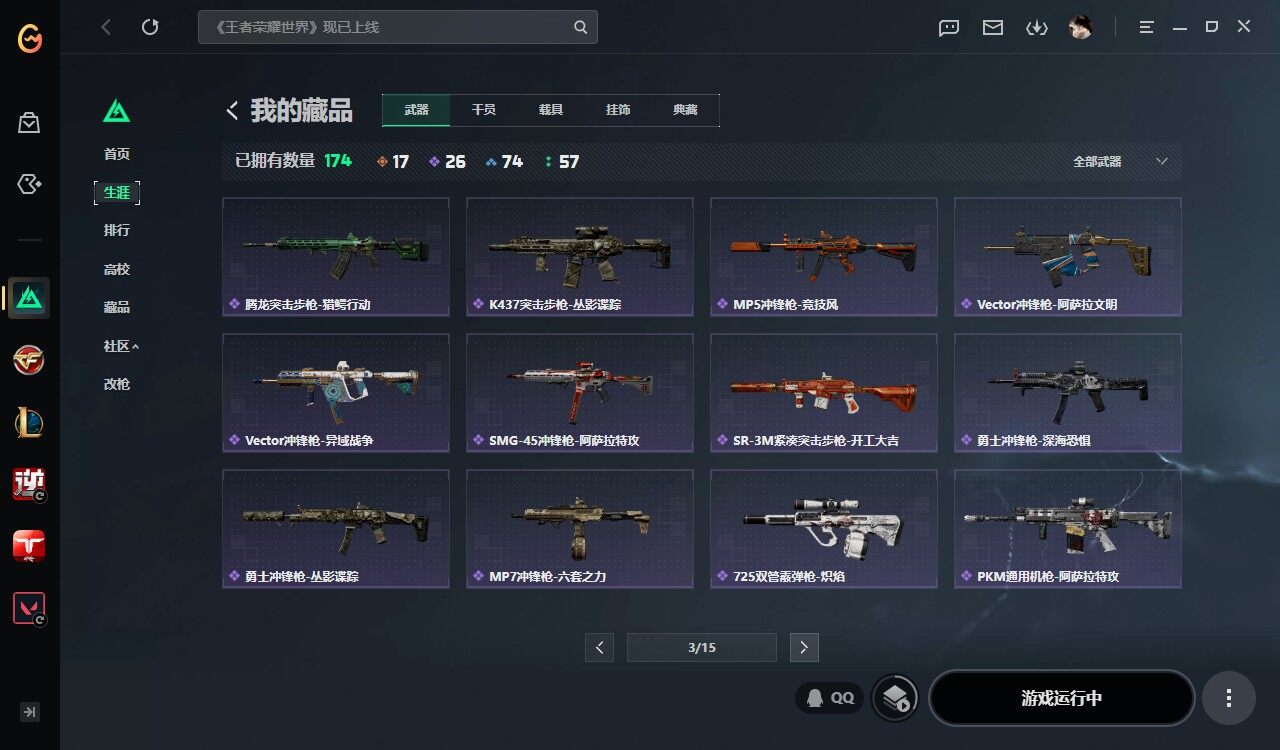
Task: Expand the 全部武器 filter dropdown
Action: 1120,161
